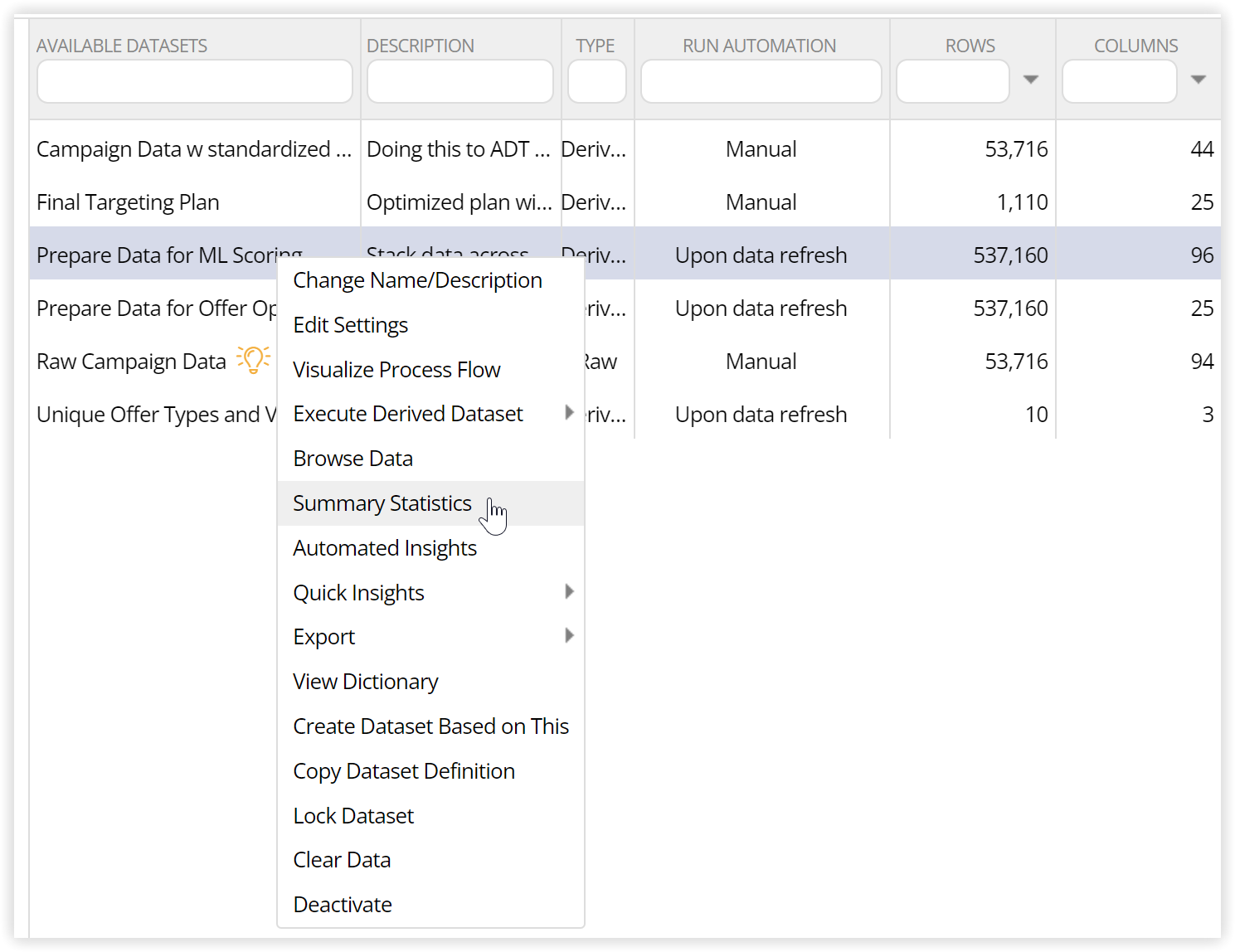Expand the Export submenu arrow
Viewport: 1235px width, 952px height.
click(569, 635)
